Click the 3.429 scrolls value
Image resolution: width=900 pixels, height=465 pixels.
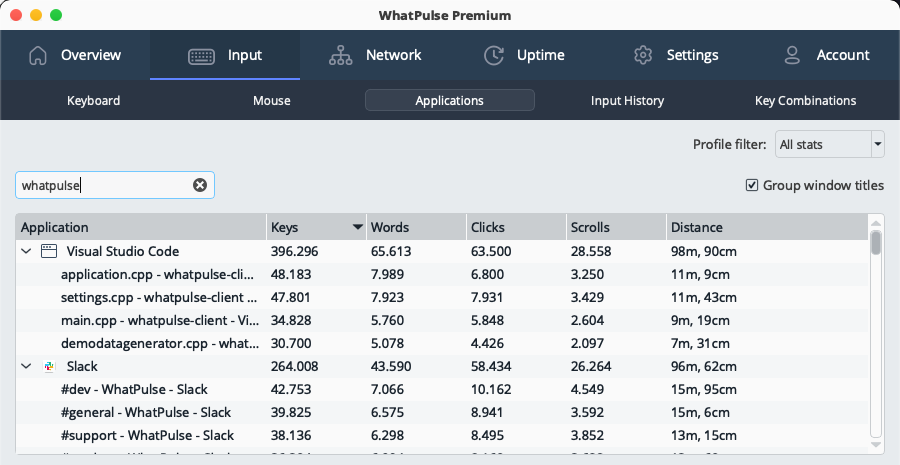click(587, 297)
